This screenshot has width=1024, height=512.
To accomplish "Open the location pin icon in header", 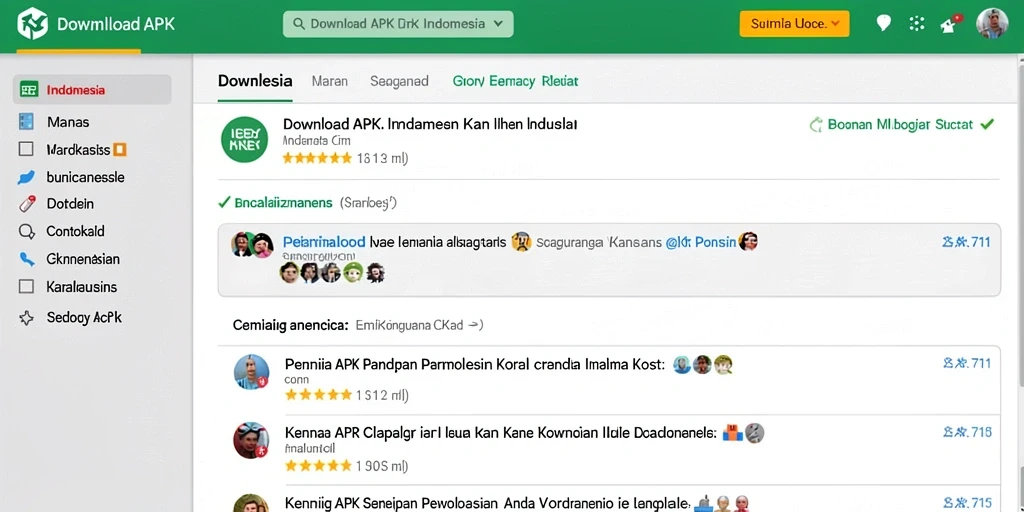I will (x=883, y=24).
